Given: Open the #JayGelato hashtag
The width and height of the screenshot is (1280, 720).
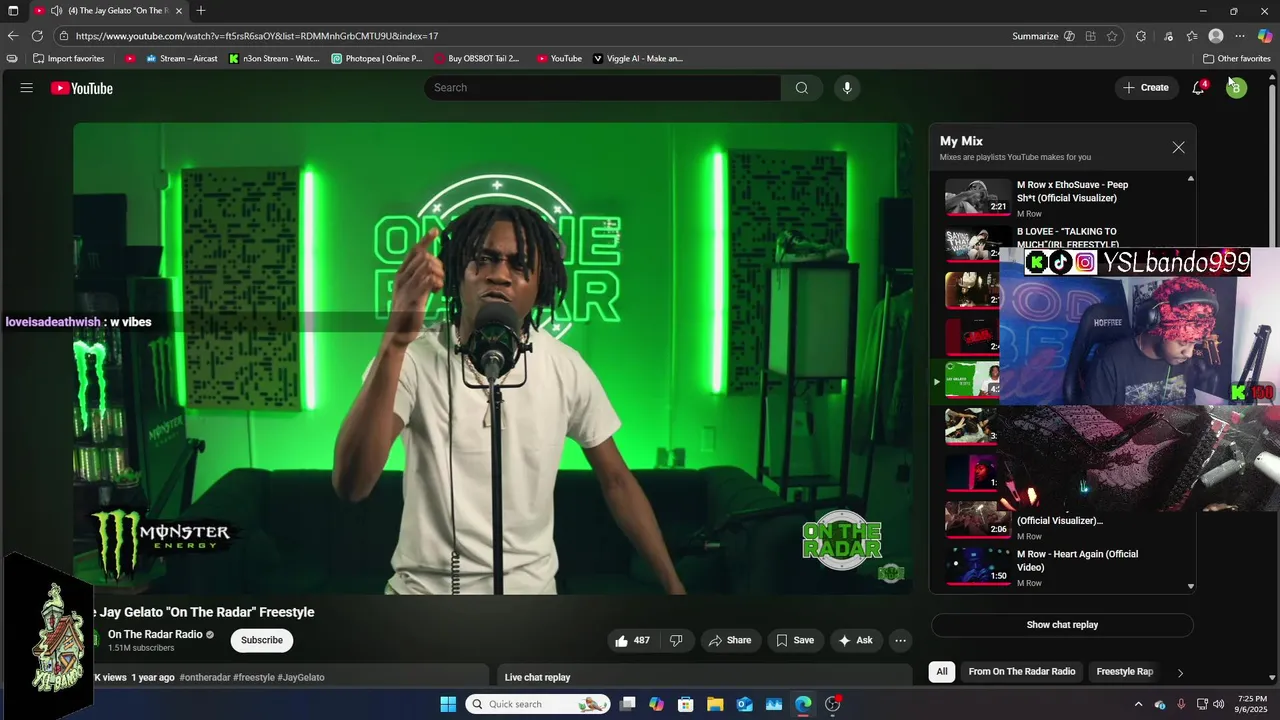Looking at the screenshot, I should (x=301, y=677).
